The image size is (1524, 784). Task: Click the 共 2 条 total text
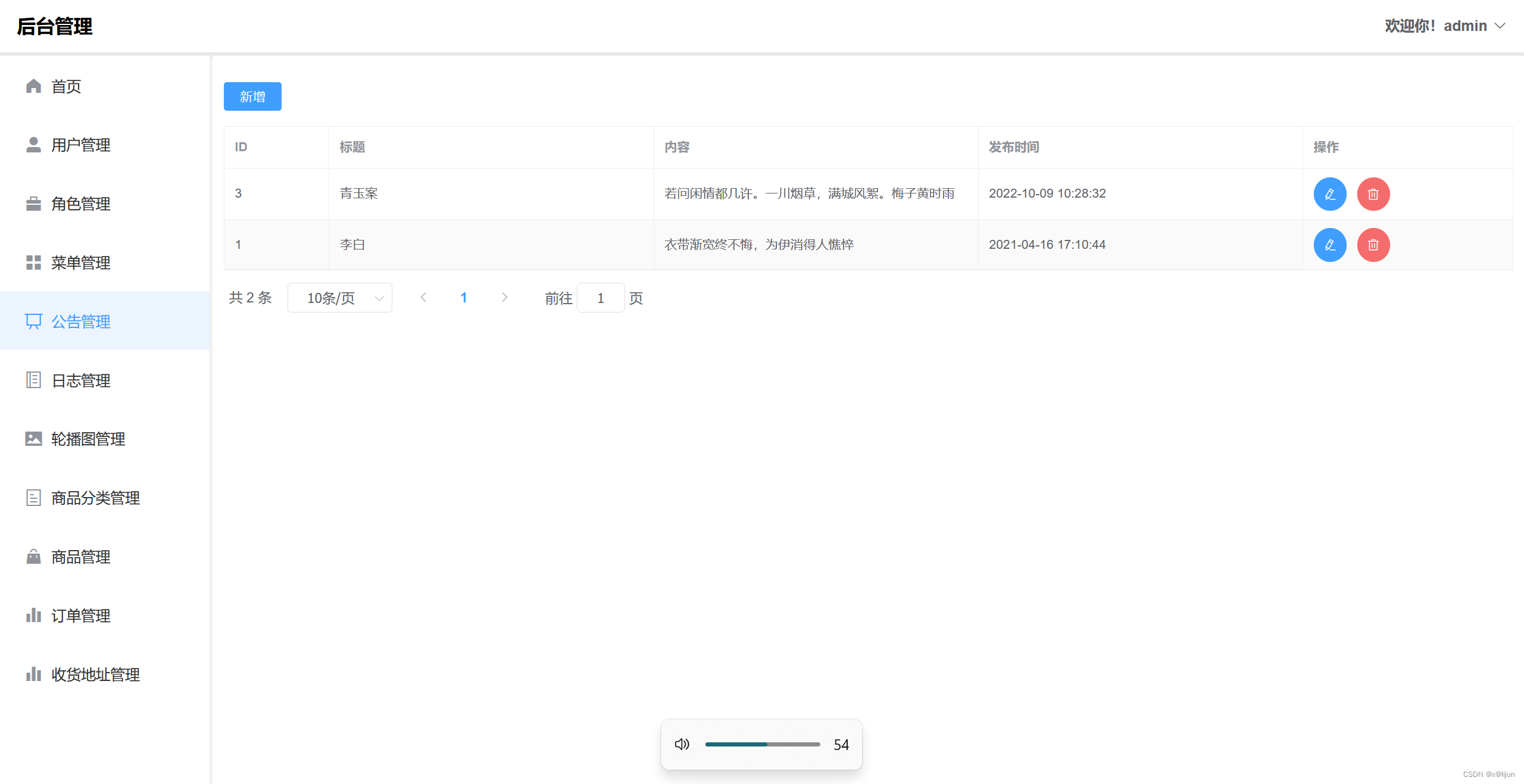point(251,298)
